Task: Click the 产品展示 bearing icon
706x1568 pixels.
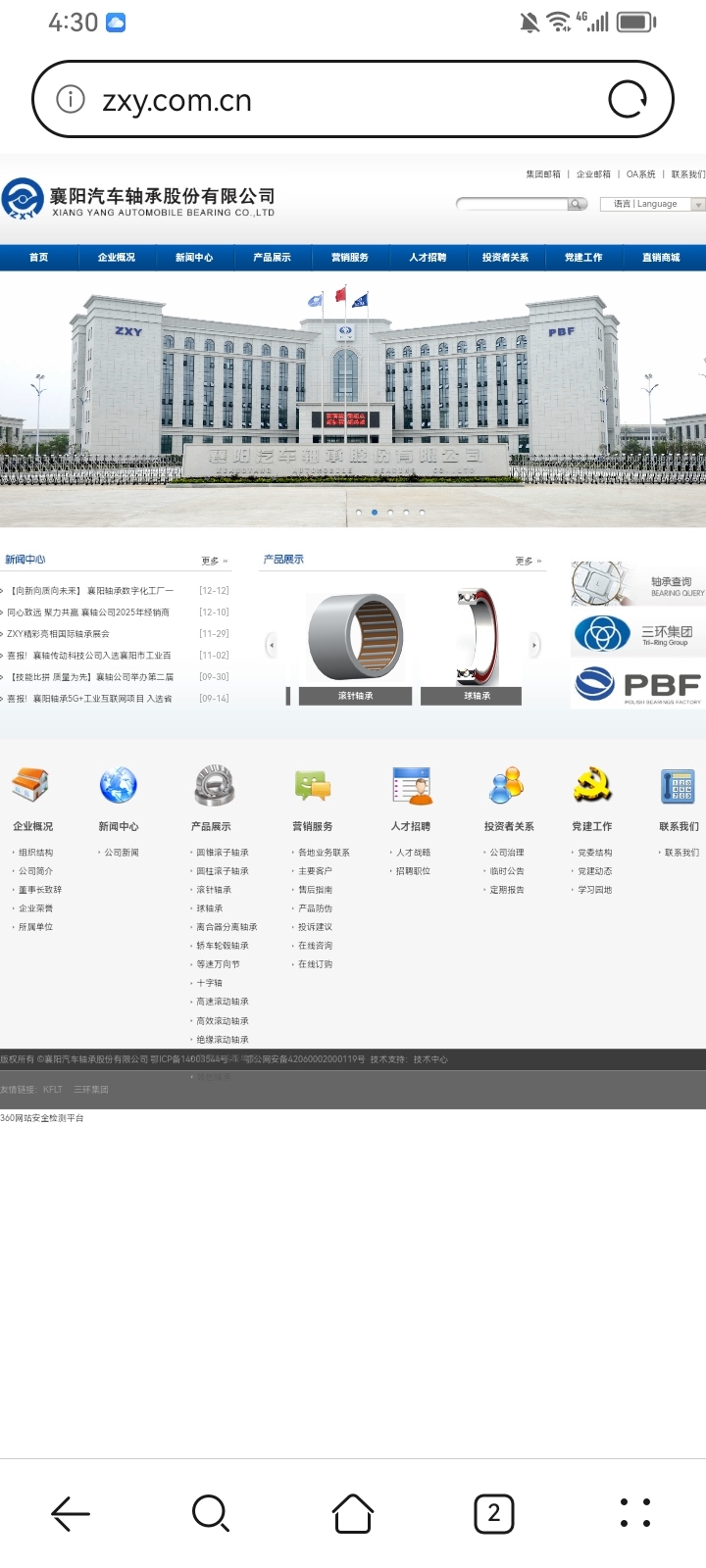Action: pyautogui.click(x=213, y=785)
